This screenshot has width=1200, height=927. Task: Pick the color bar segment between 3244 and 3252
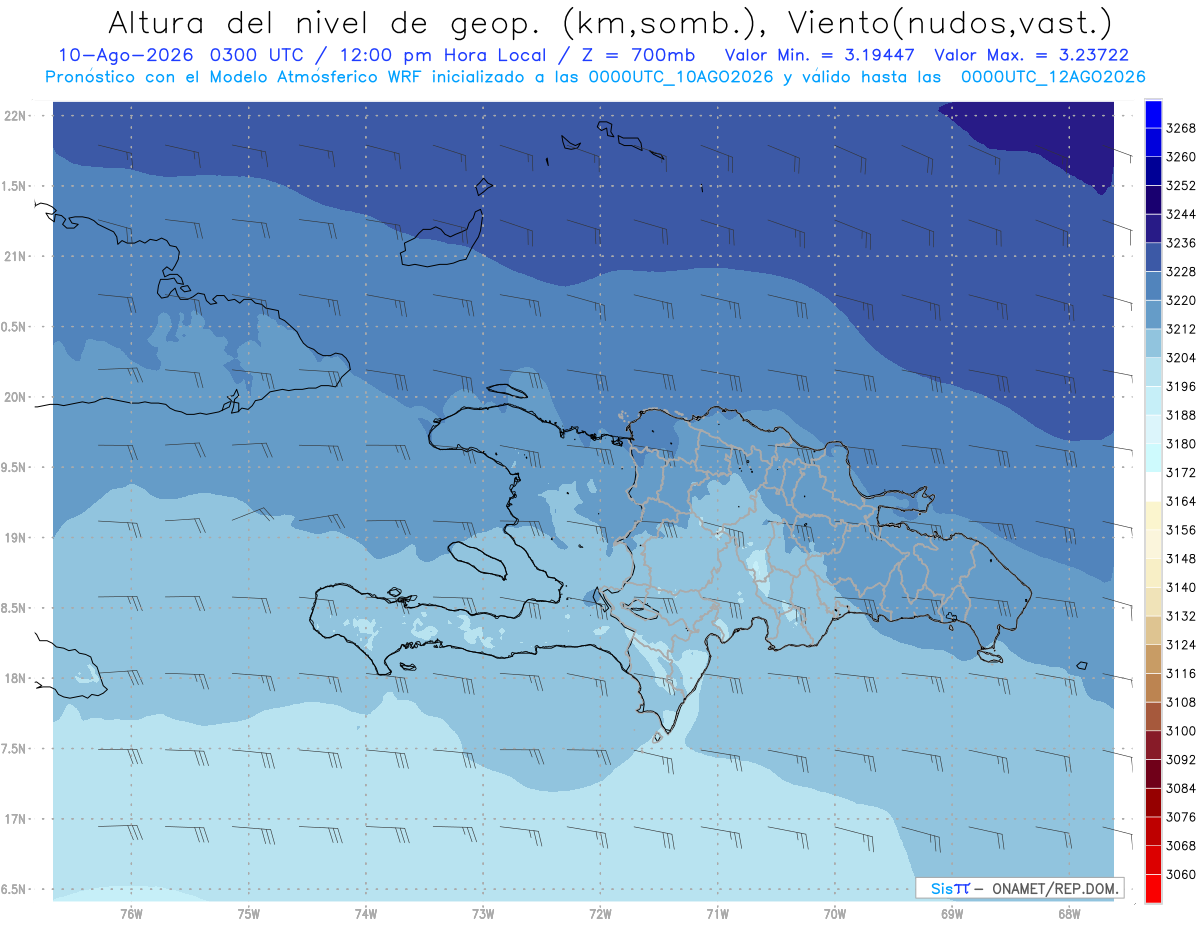point(1152,200)
